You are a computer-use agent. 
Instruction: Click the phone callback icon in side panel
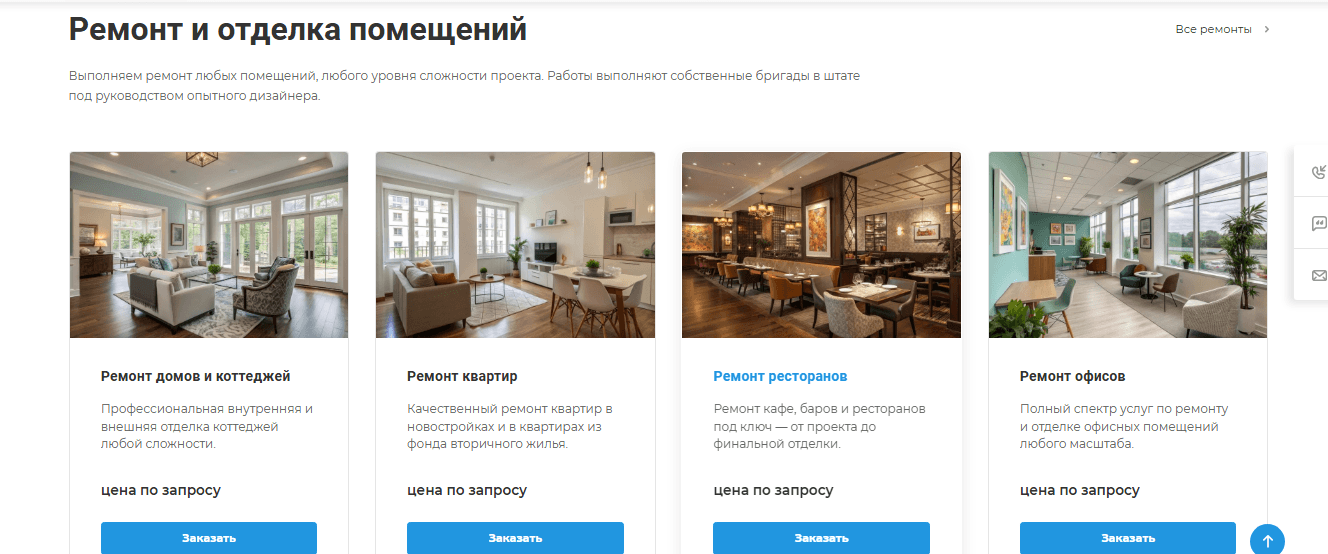click(1318, 172)
